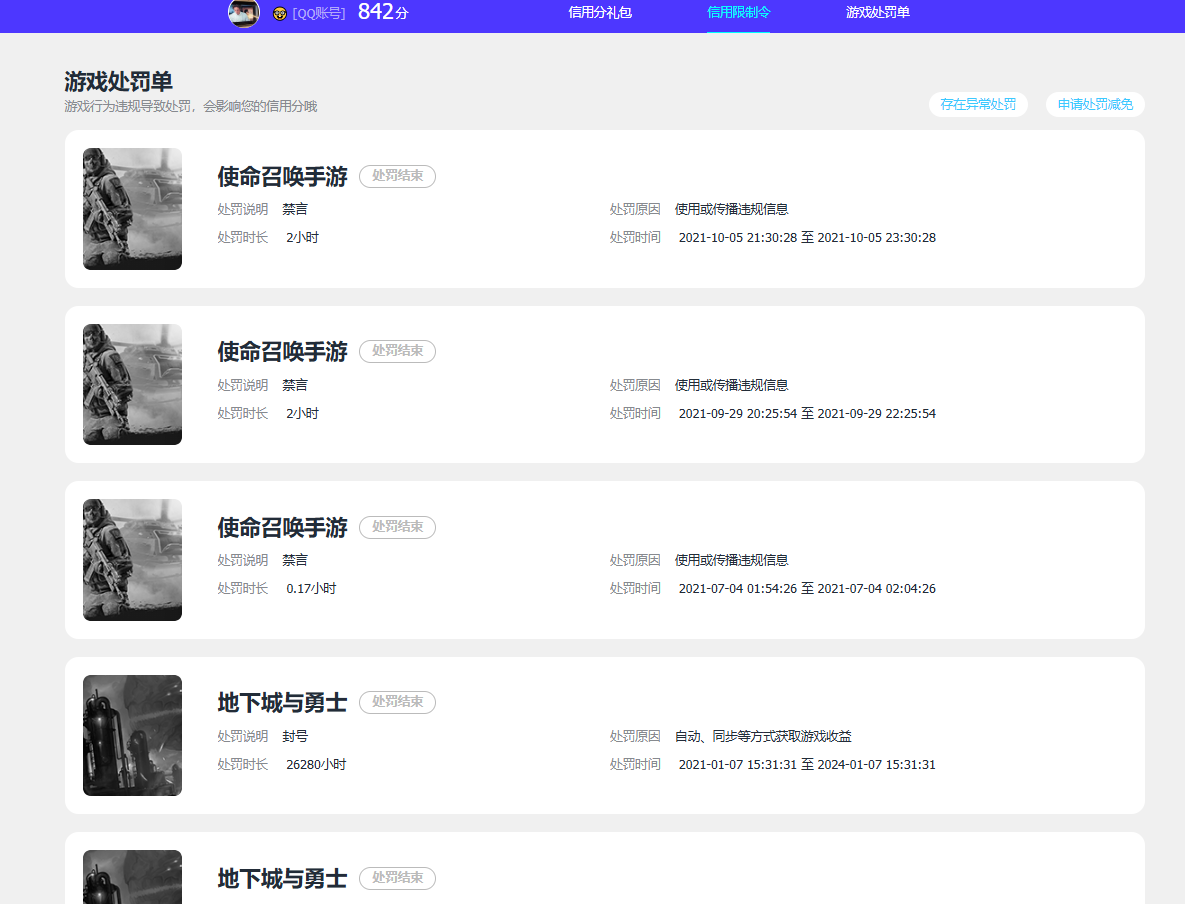Select 使命召唤手游 title of 2021-07-04 penalty
Viewport: 1185px width, 904px height.
[283, 527]
